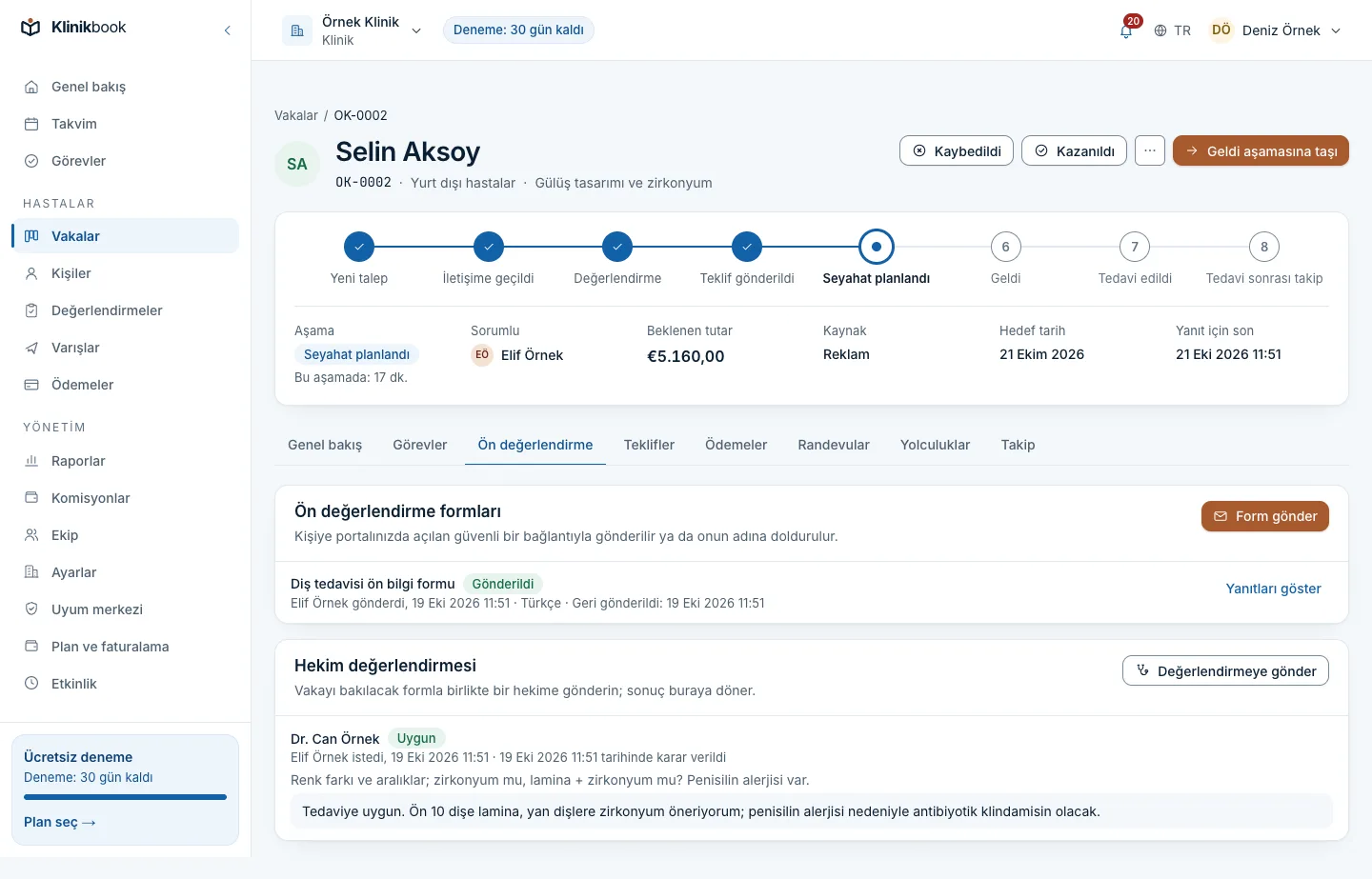Click the Ekip people icon
This screenshot has width=1372, height=879.
[31, 535]
